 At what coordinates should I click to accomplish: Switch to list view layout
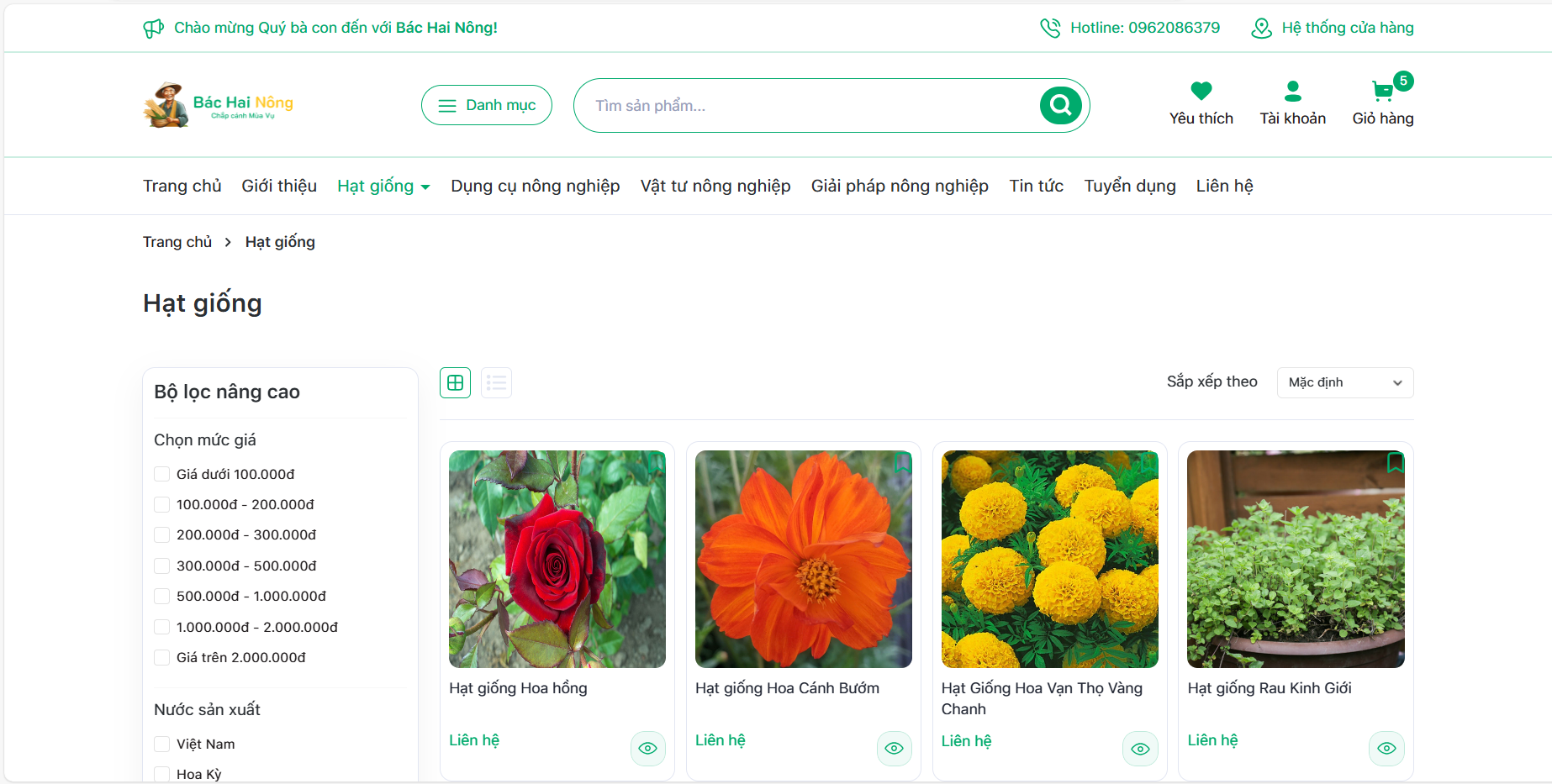click(x=496, y=383)
